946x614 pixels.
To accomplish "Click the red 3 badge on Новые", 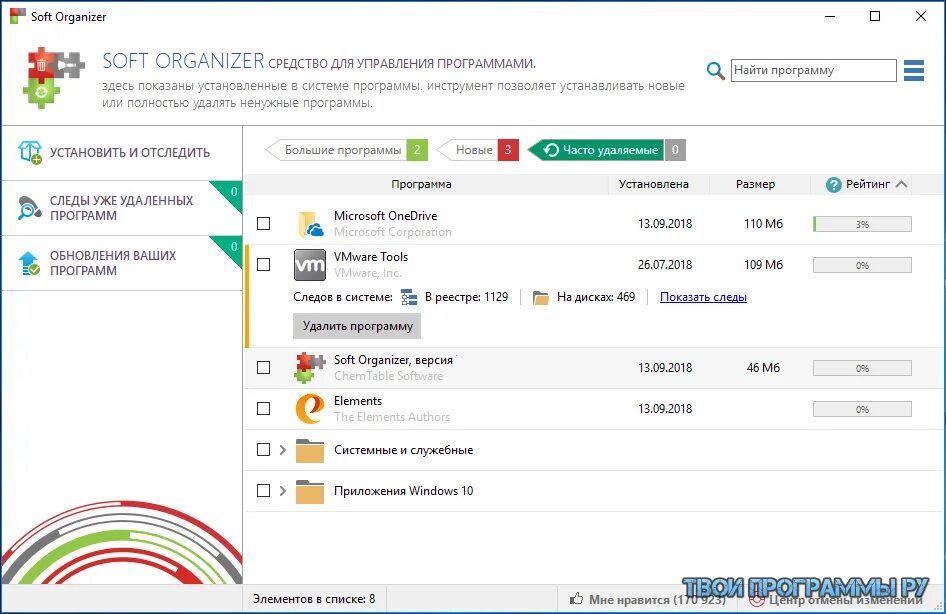I will [508, 150].
